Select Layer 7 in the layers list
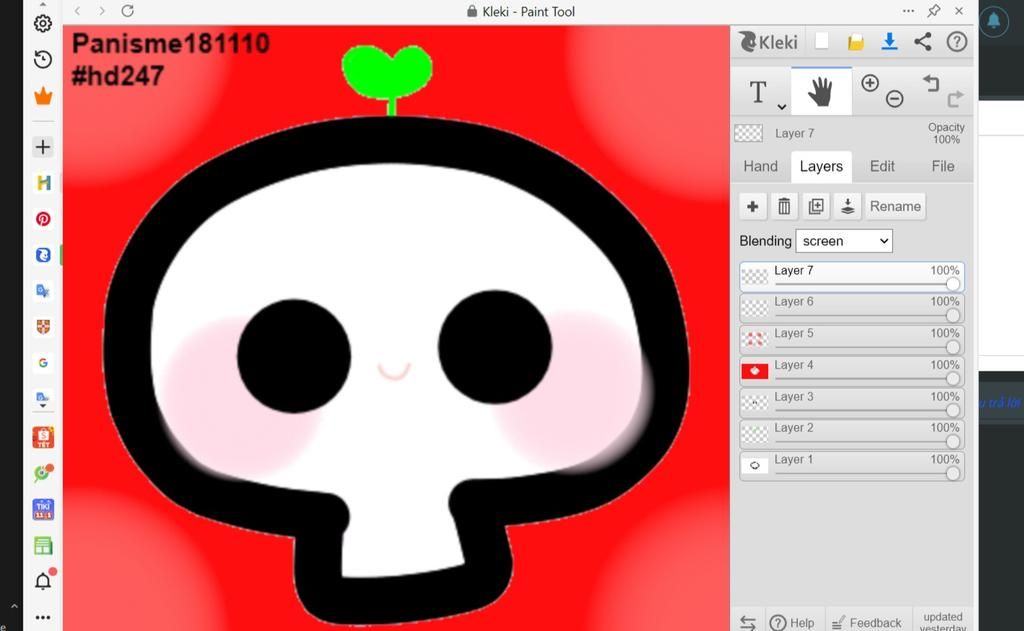This screenshot has width=1024, height=631. 852,277
